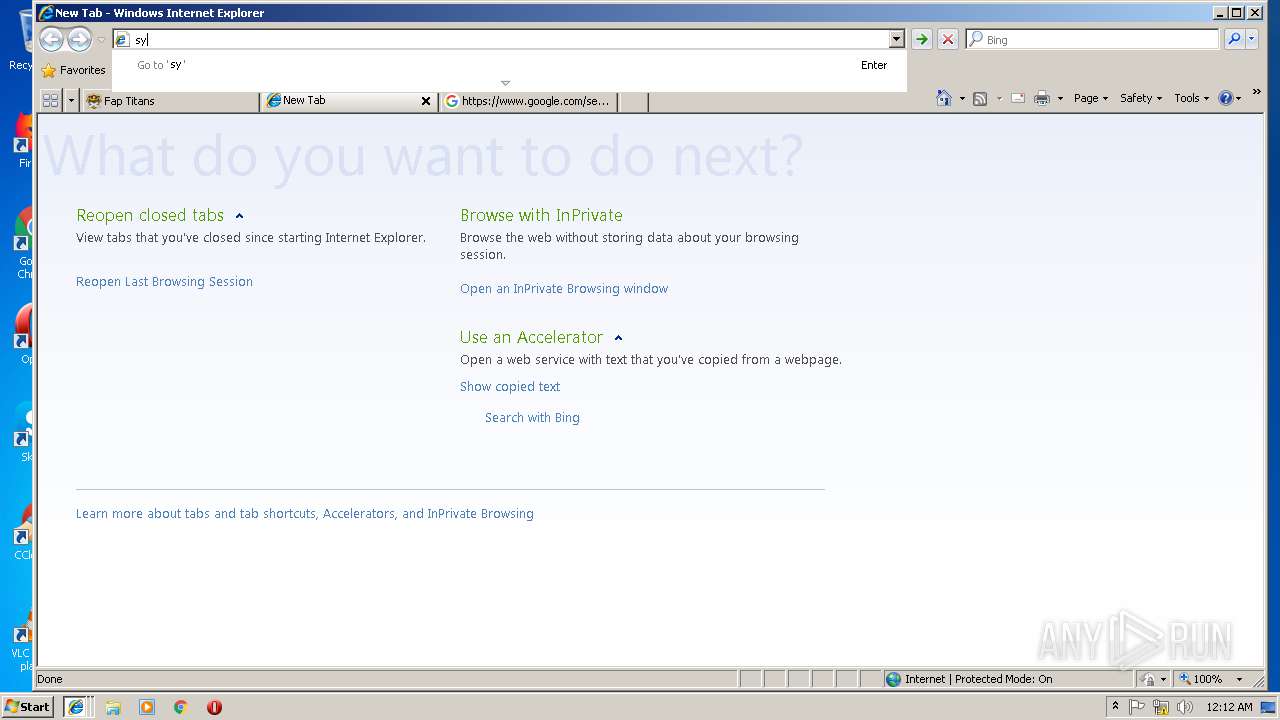The height and width of the screenshot is (720, 1280).
Task: Open the Favorites center
Action: click(73, 70)
